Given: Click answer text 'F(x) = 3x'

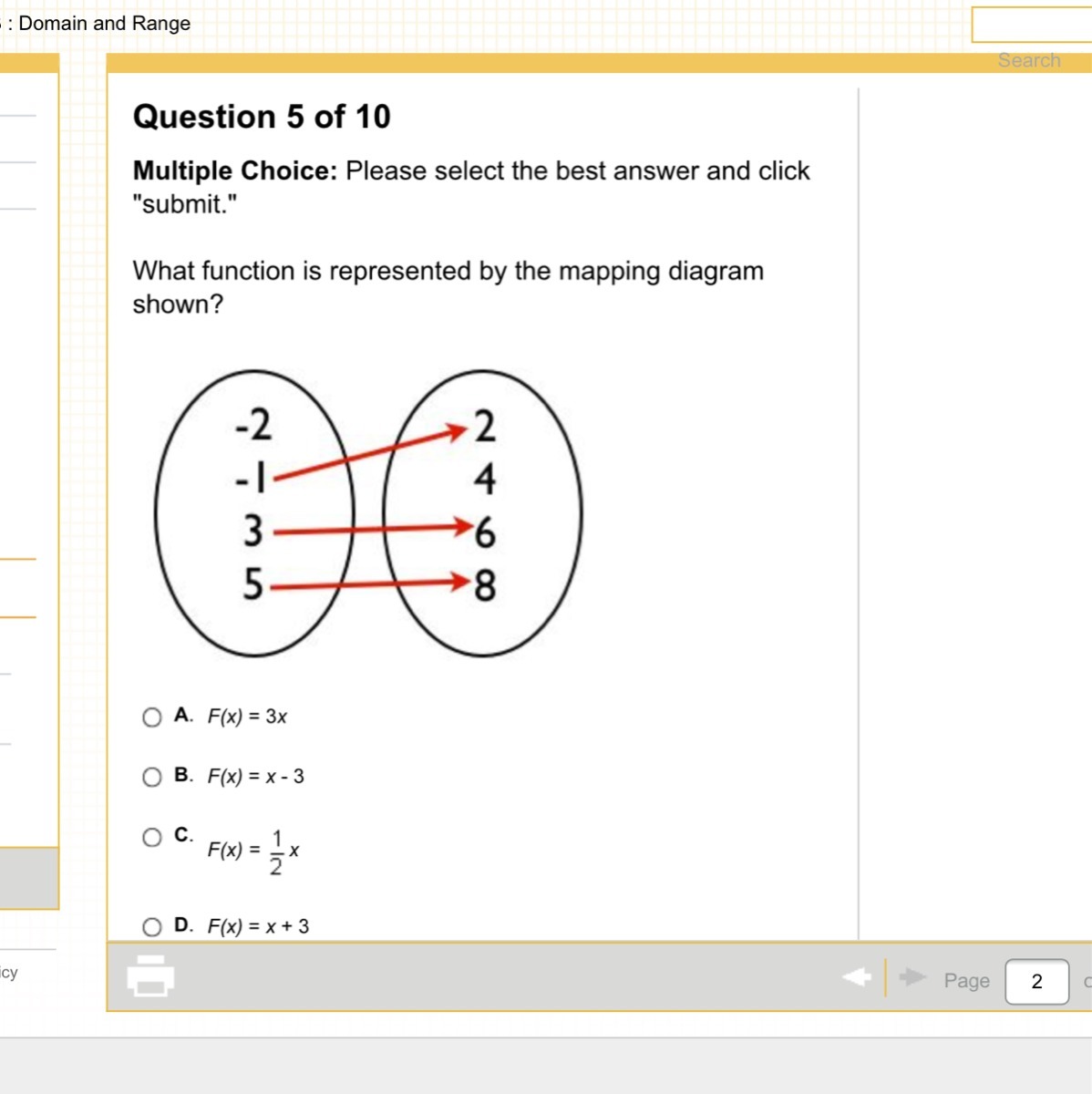Looking at the screenshot, I should tap(247, 717).
